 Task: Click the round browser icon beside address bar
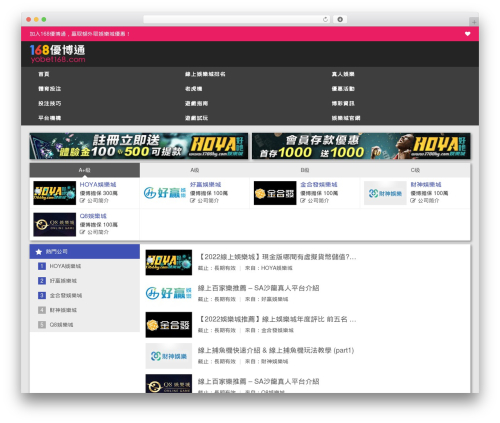pyautogui.click(x=340, y=19)
